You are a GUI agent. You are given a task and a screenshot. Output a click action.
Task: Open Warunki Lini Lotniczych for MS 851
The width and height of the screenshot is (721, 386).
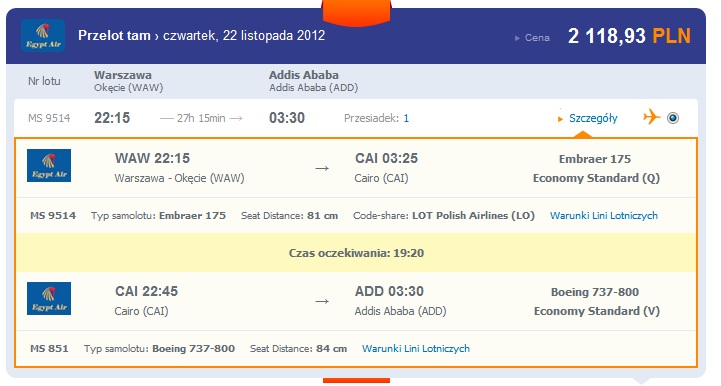416,348
